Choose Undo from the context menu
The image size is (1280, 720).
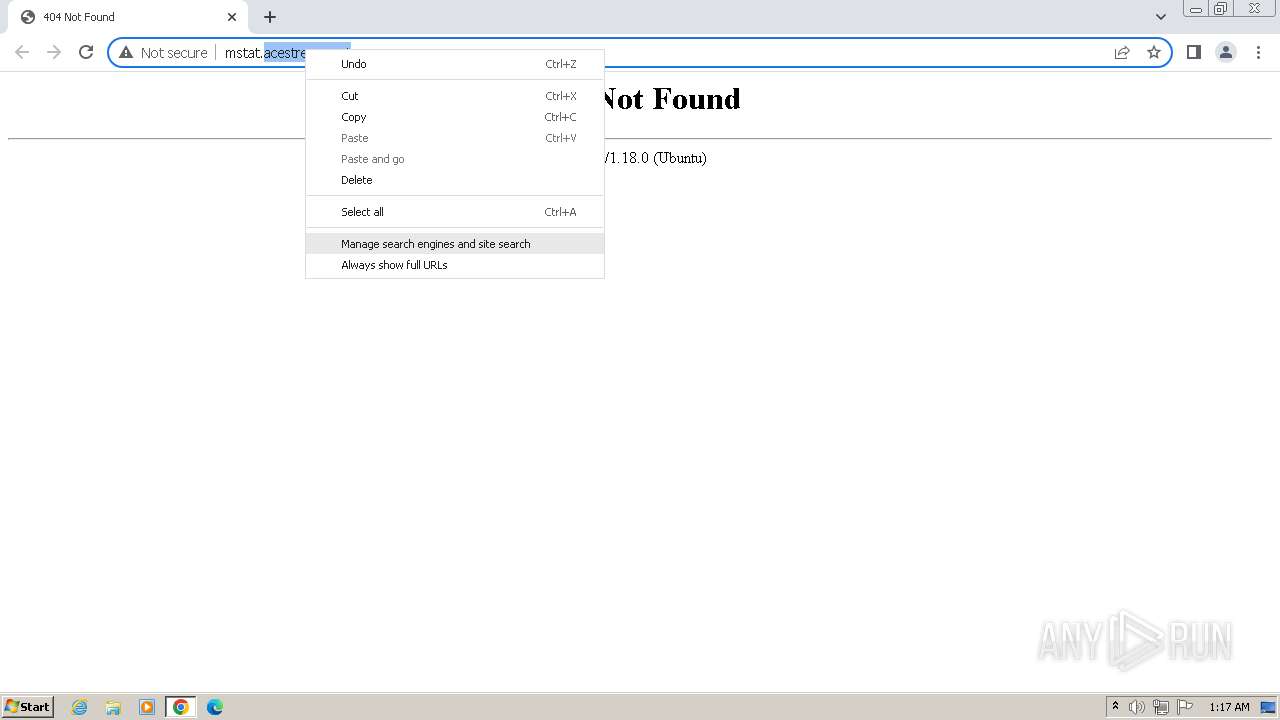click(x=455, y=64)
